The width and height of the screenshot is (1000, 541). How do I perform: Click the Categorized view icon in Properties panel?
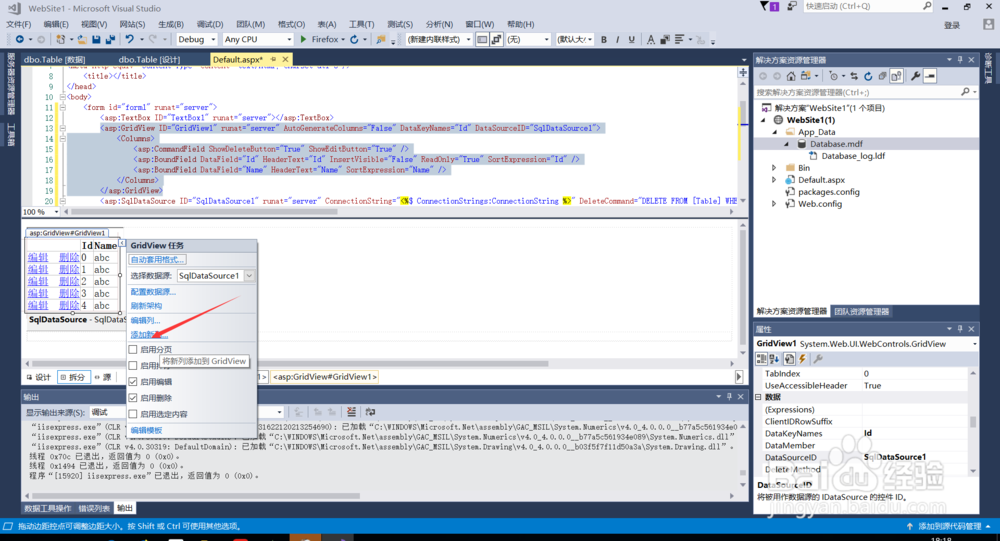coord(761,359)
